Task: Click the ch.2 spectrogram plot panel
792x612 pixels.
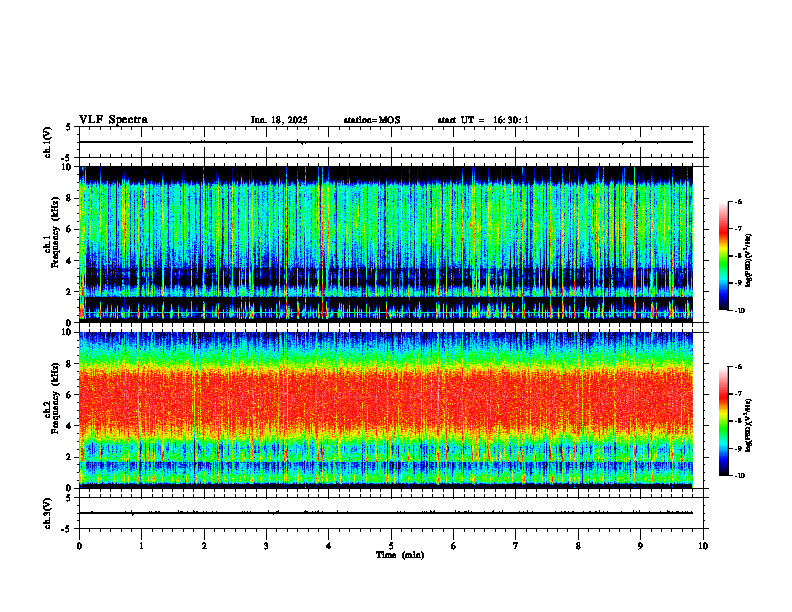Action: tap(386, 410)
